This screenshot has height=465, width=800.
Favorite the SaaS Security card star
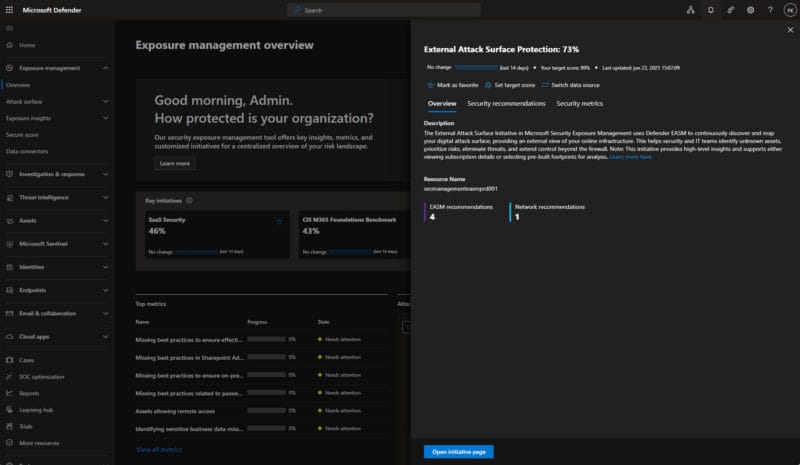click(279, 221)
